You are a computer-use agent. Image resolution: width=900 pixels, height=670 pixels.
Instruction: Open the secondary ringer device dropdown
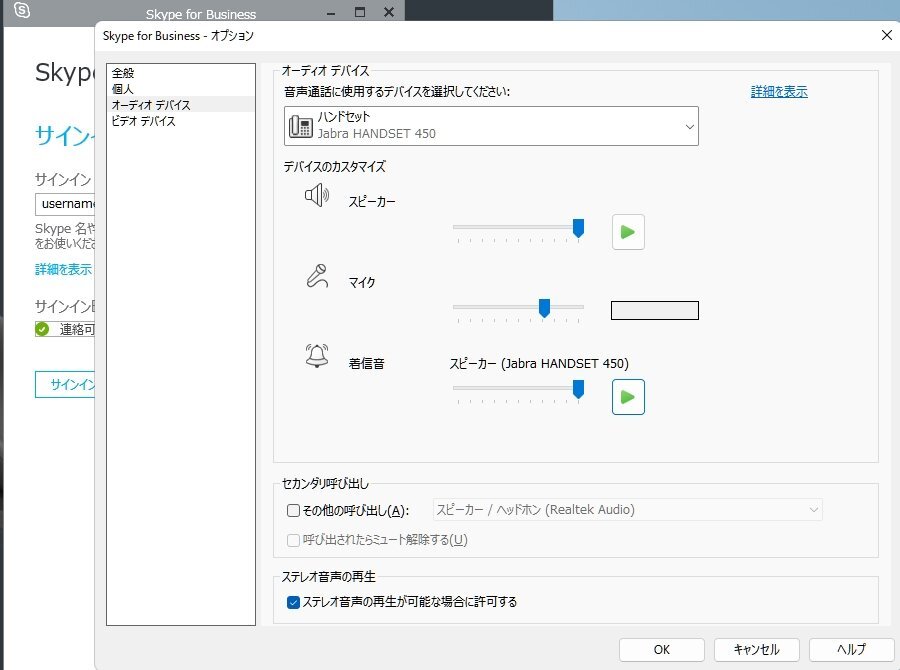pos(627,510)
